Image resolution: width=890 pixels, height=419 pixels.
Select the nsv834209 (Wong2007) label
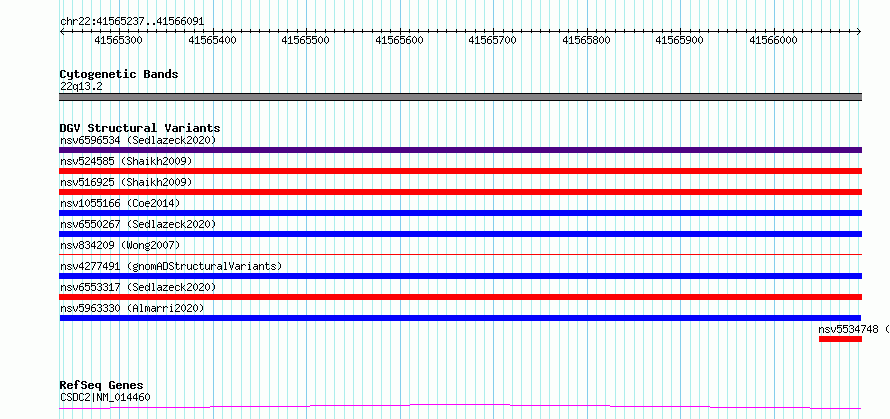(120, 245)
